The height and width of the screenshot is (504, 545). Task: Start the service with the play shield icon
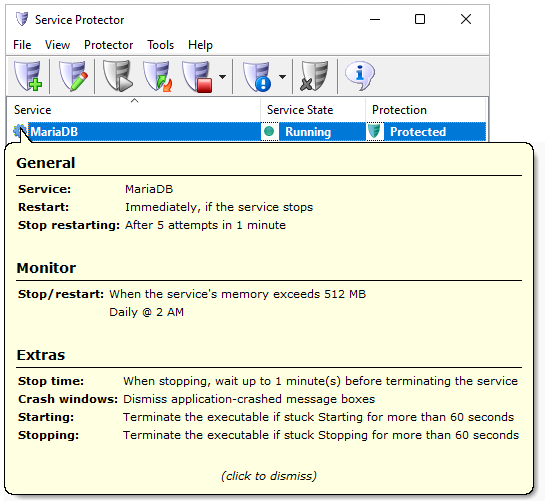click(118, 76)
